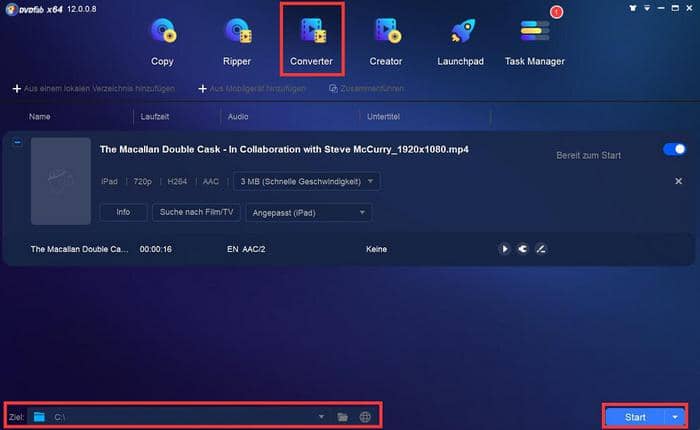Viewport: 700px width, 430px height.
Task: Click the video thumbnail preview
Action: coord(61,181)
